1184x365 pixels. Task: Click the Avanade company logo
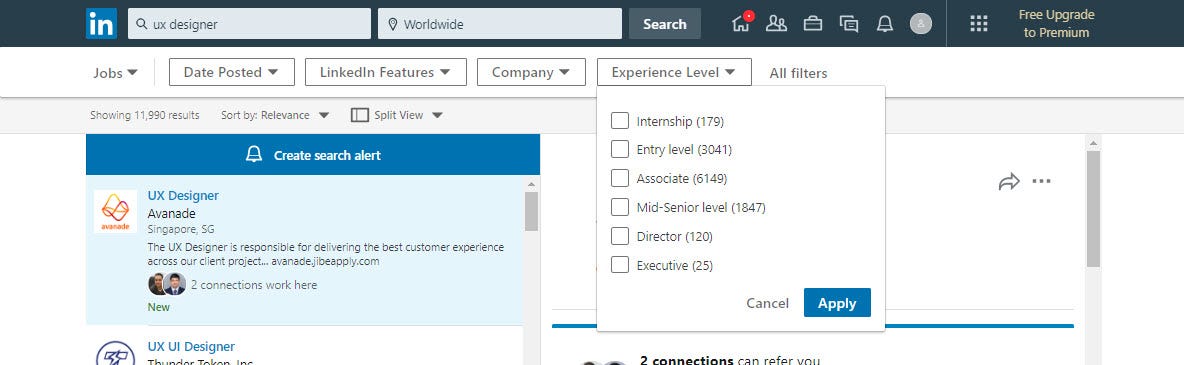[116, 212]
